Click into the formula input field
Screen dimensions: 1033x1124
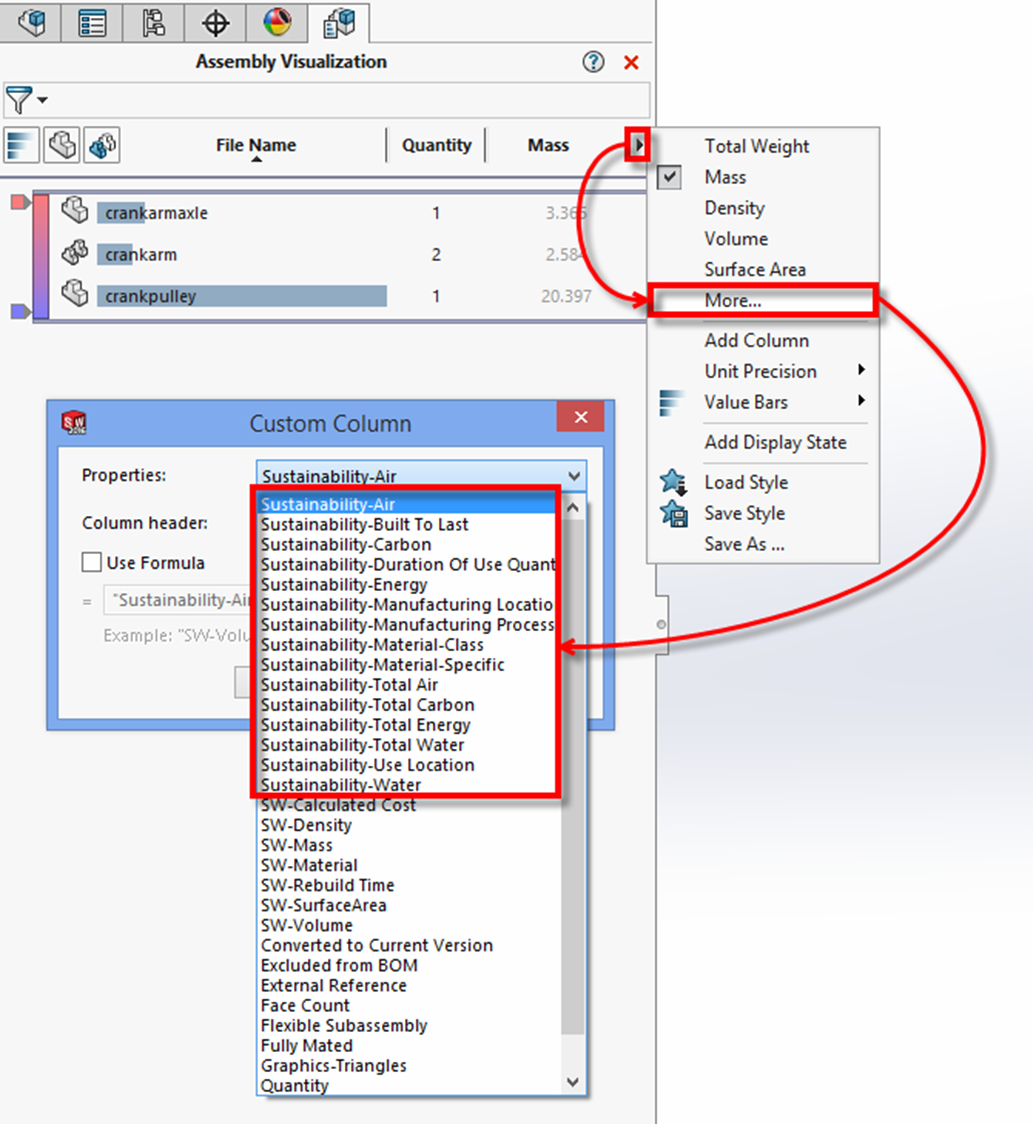[178, 600]
